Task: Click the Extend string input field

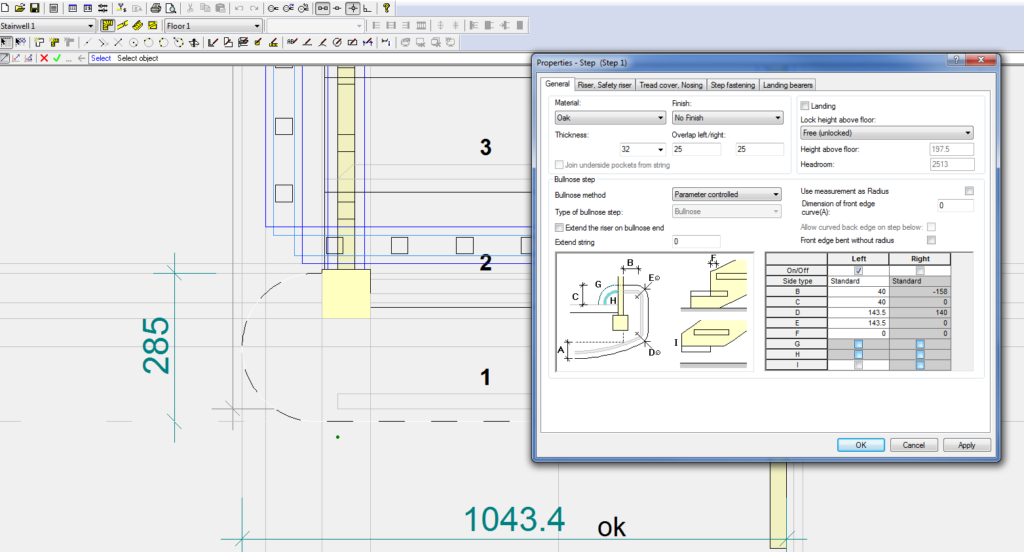Action: tap(696, 242)
